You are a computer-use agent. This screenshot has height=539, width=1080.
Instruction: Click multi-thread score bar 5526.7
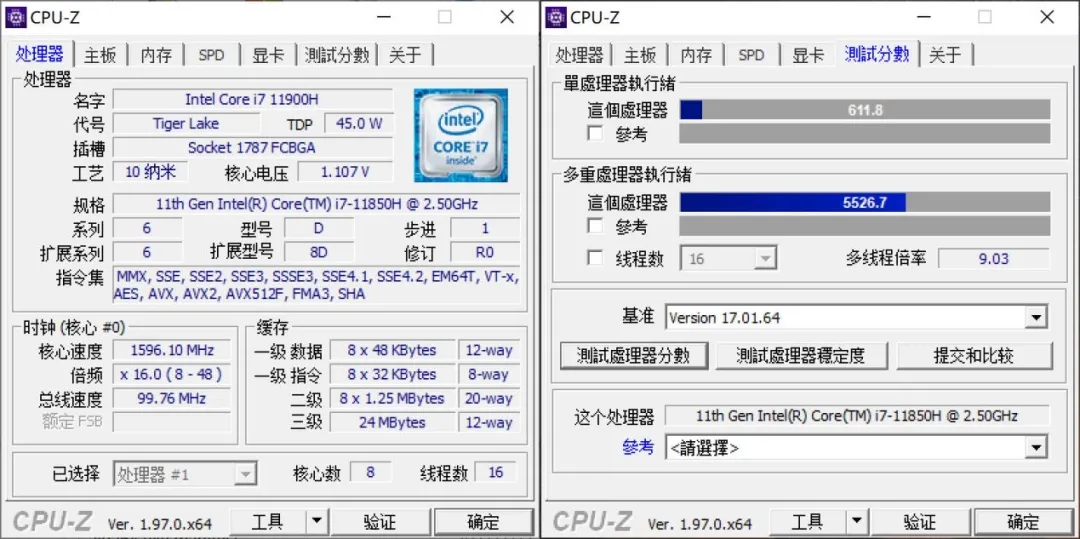[865, 202]
